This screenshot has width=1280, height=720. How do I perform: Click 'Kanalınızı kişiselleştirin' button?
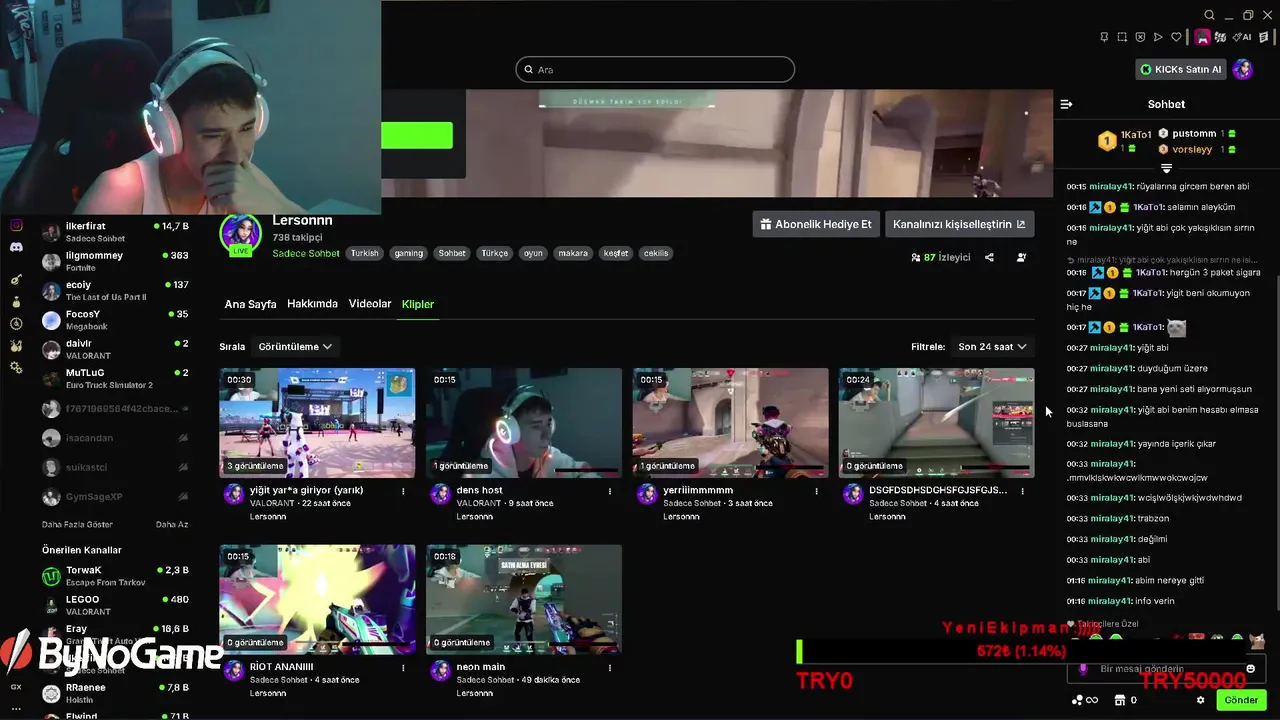click(x=959, y=224)
